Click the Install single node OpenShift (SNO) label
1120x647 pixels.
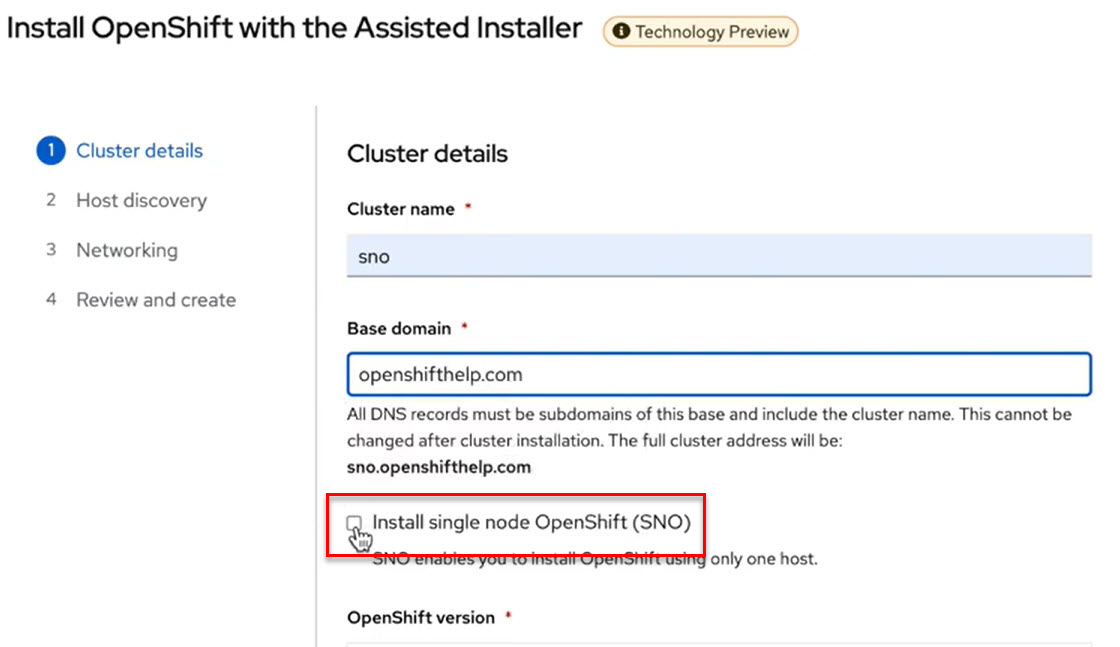531,522
